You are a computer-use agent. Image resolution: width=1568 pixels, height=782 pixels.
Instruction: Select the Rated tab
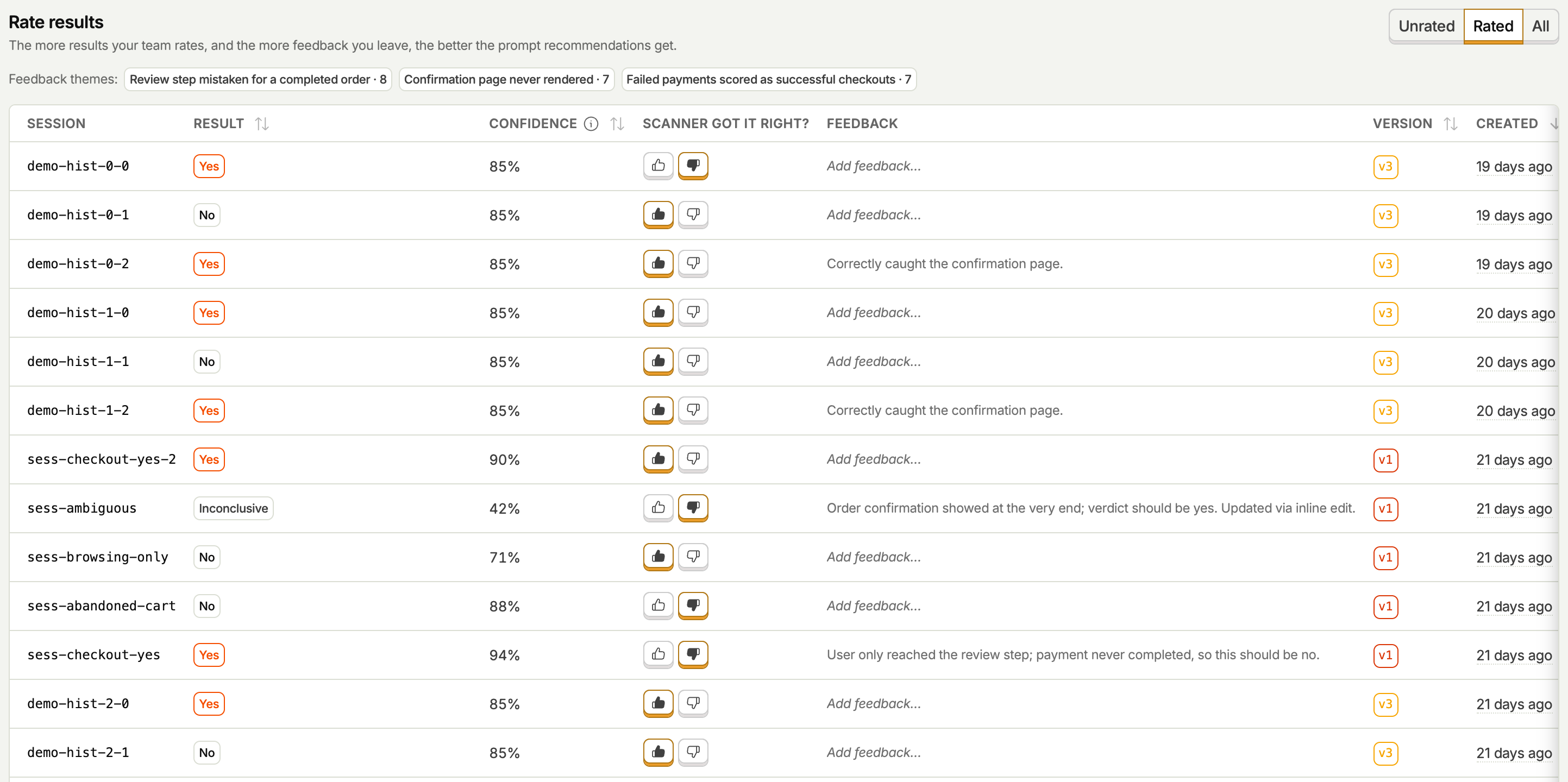click(x=1492, y=26)
